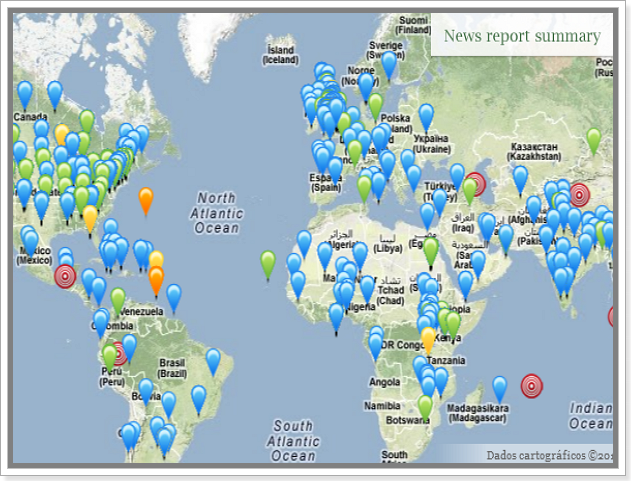The width and height of the screenshot is (631, 481).
Task: Click the Dados cartográficos attribution text
Action: [x=549, y=456]
